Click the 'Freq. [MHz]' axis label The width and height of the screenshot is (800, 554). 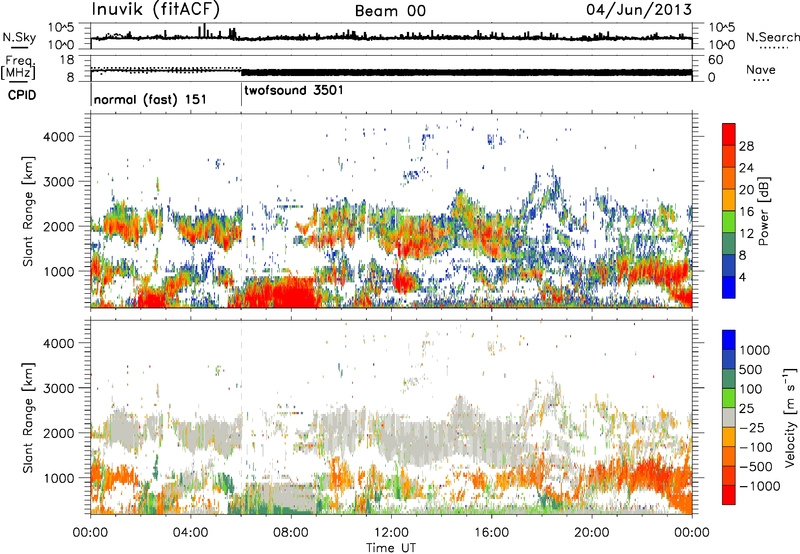click(19, 67)
